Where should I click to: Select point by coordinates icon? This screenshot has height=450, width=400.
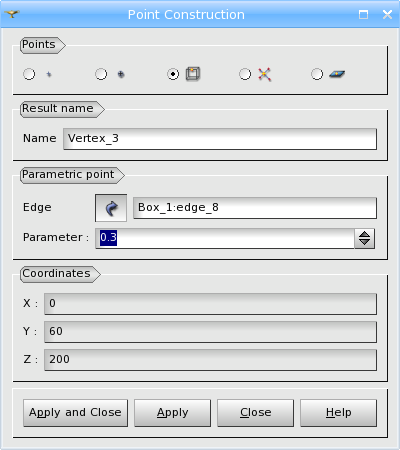49,74
